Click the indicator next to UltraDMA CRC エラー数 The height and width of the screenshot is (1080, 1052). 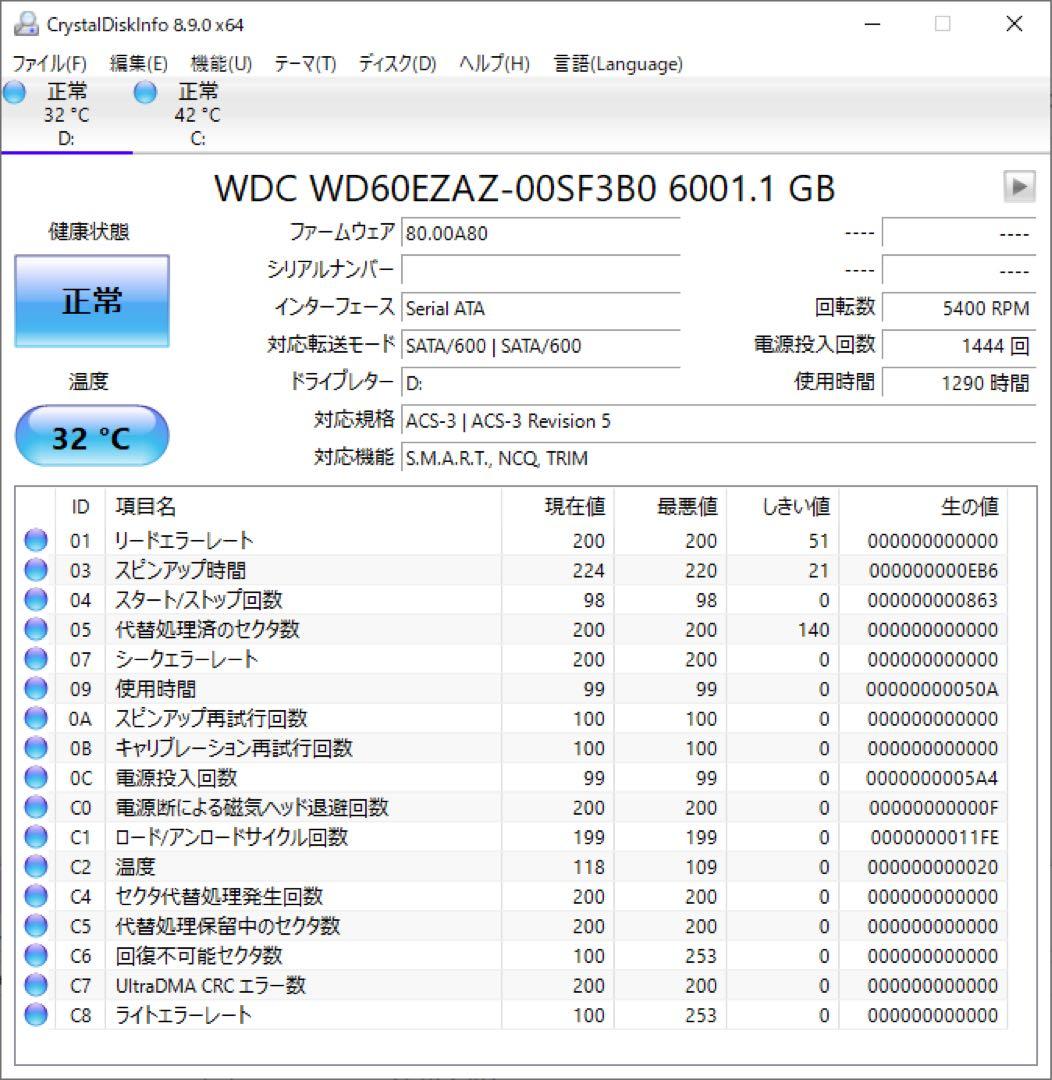[35, 985]
